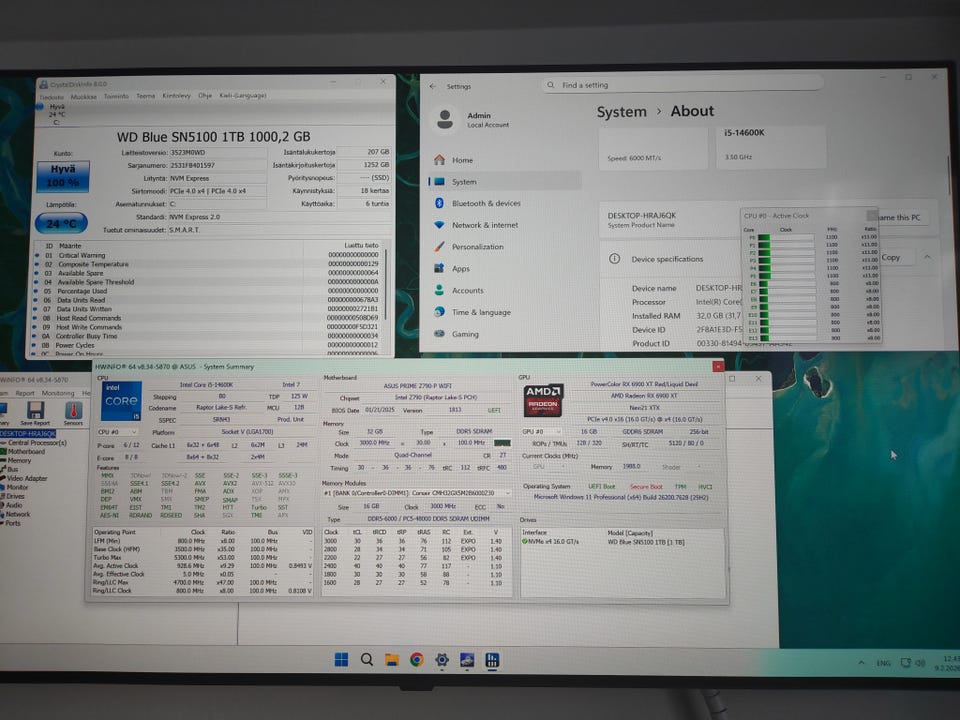Open CrystalDiskInfo Toiminto menu
Screen dimensions: 960x720
(x=116, y=96)
